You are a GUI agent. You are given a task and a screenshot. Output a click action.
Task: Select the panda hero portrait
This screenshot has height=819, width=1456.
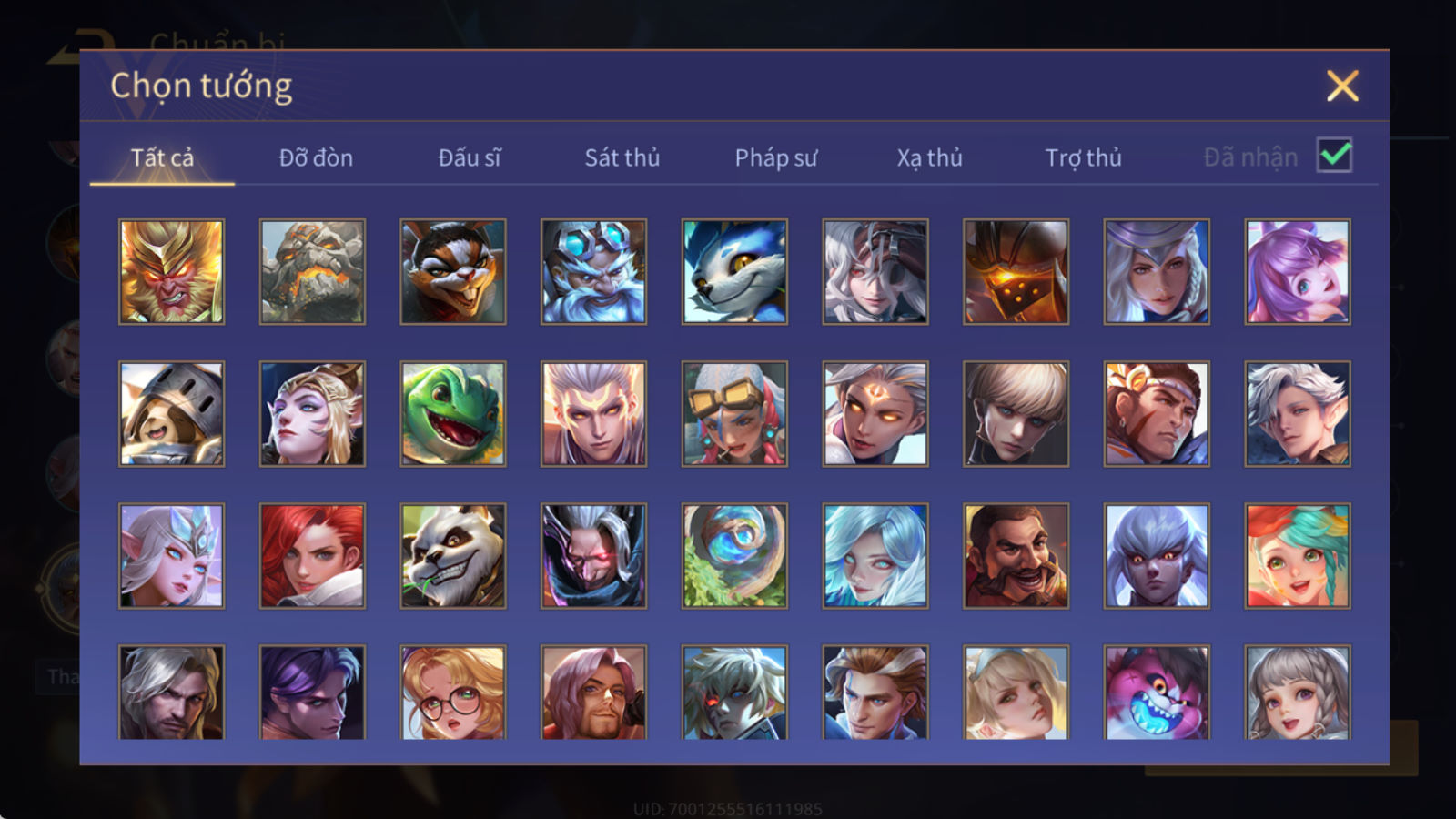[x=453, y=556]
